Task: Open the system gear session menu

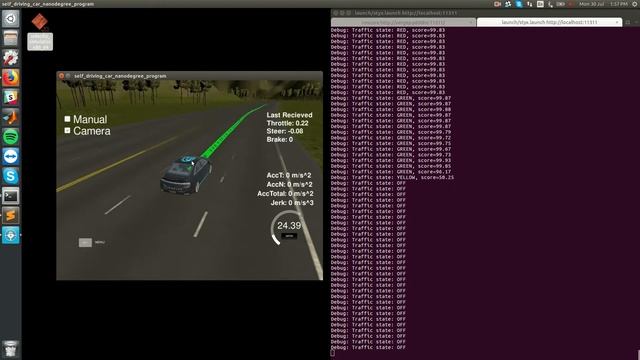Action: coord(635,4)
